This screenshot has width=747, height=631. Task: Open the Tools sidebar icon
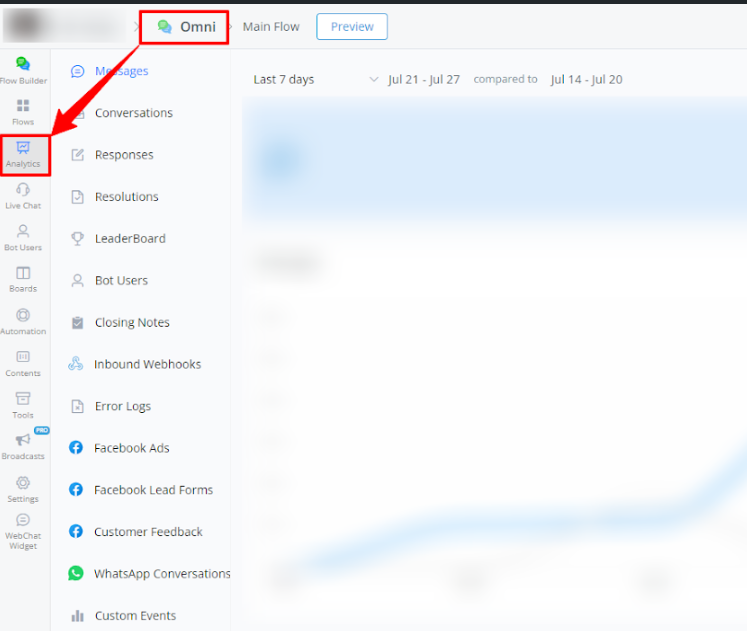point(23,404)
